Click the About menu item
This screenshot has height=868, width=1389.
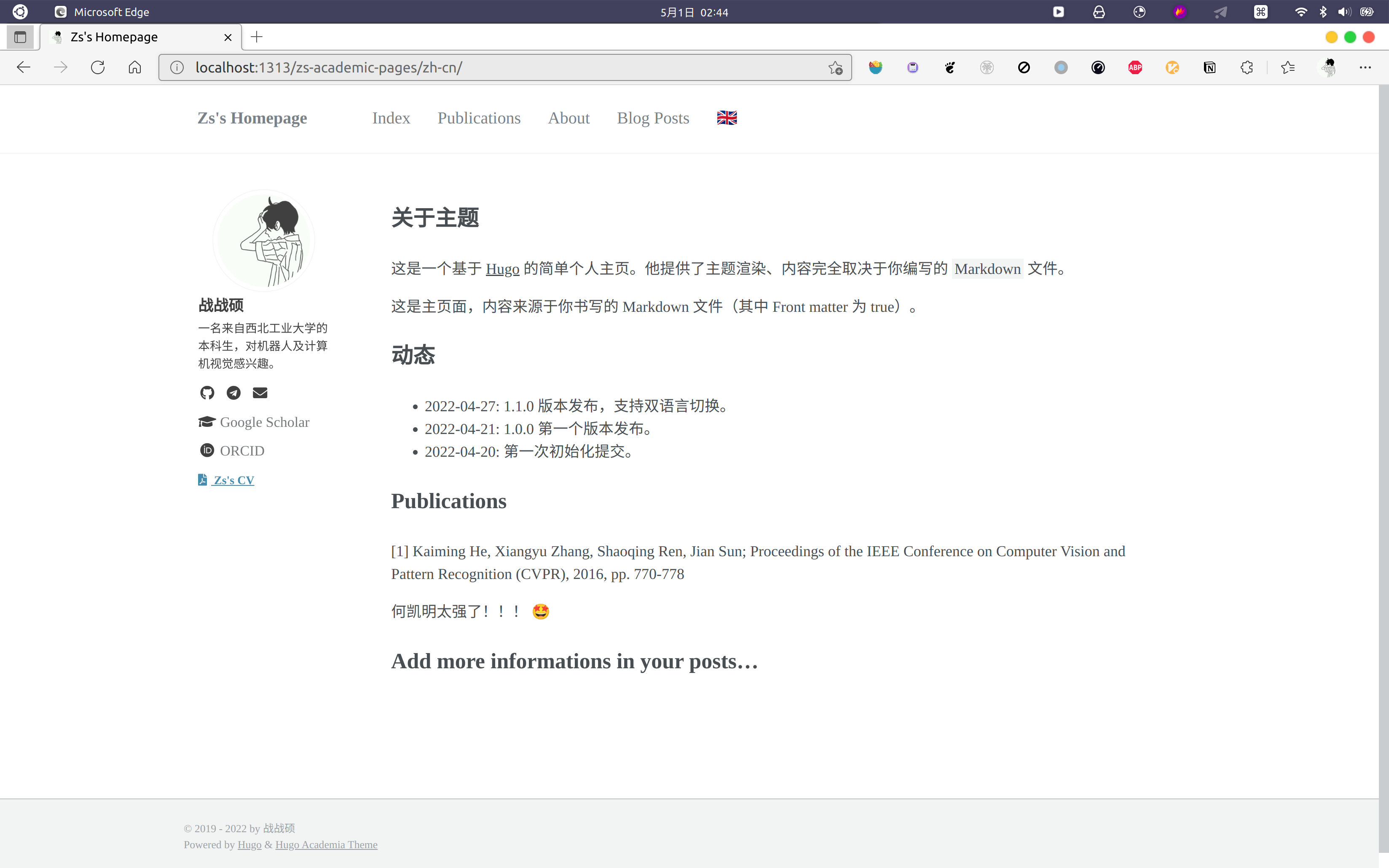(x=568, y=118)
